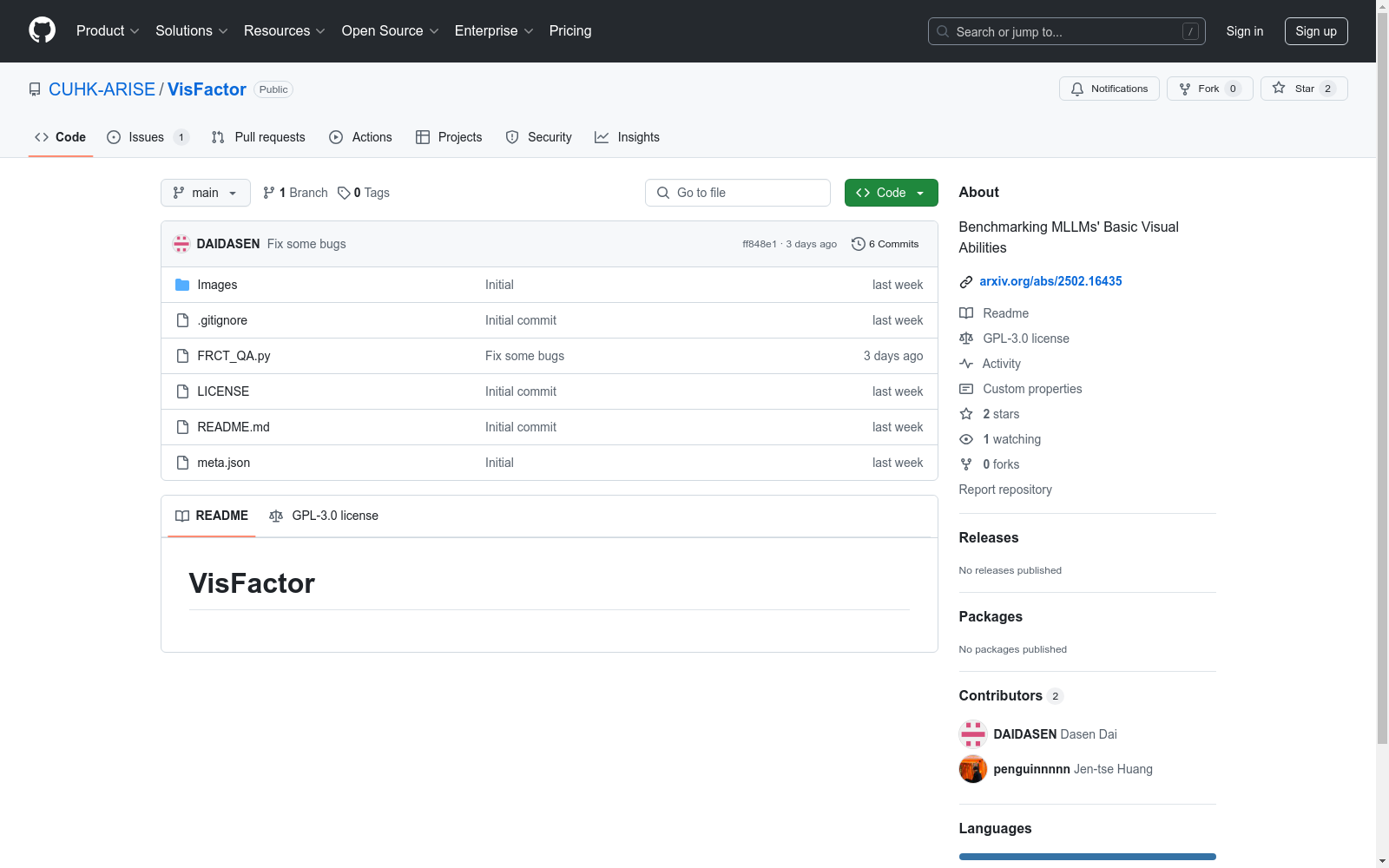The width and height of the screenshot is (1389, 868).
Task: Open the Packages section heading
Action: 991,617
